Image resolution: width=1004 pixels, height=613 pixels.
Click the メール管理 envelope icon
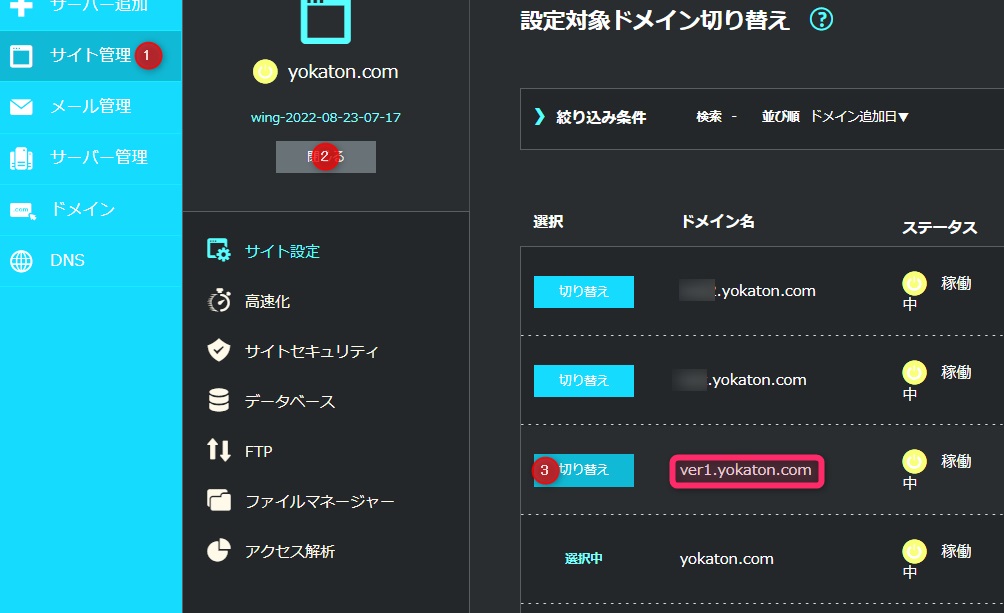[21, 107]
